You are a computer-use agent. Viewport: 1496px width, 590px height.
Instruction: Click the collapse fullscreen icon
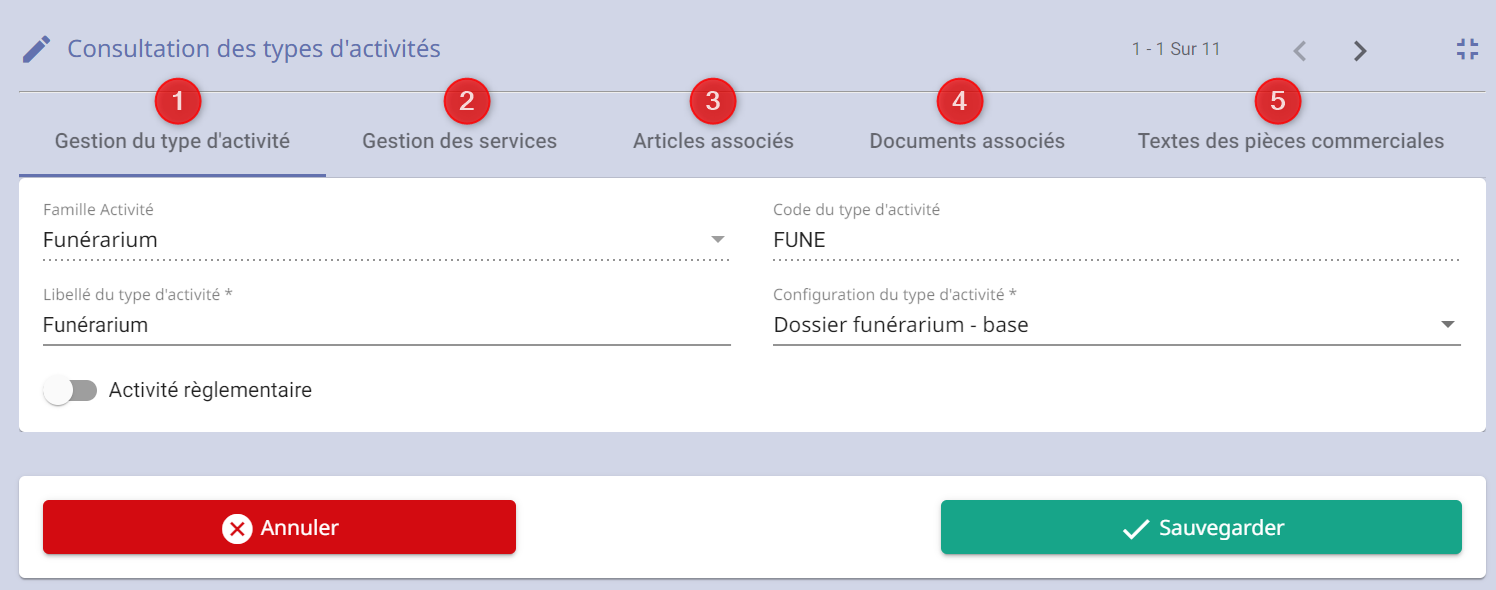click(1467, 49)
